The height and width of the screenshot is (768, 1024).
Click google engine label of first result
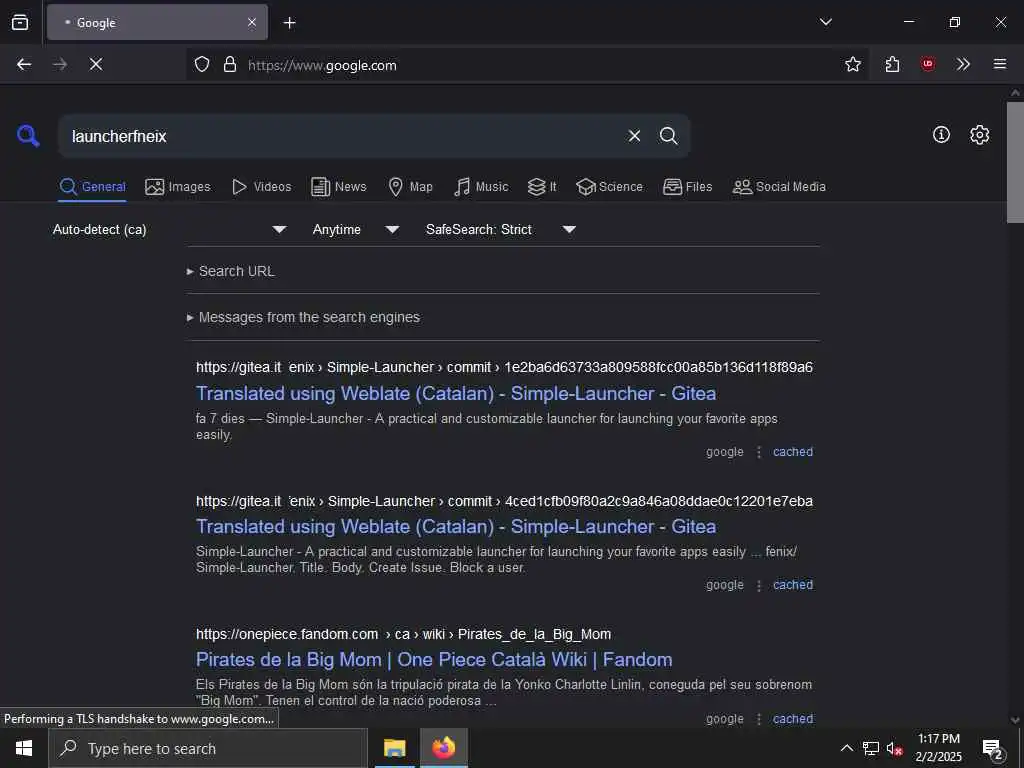pos(725,452)
